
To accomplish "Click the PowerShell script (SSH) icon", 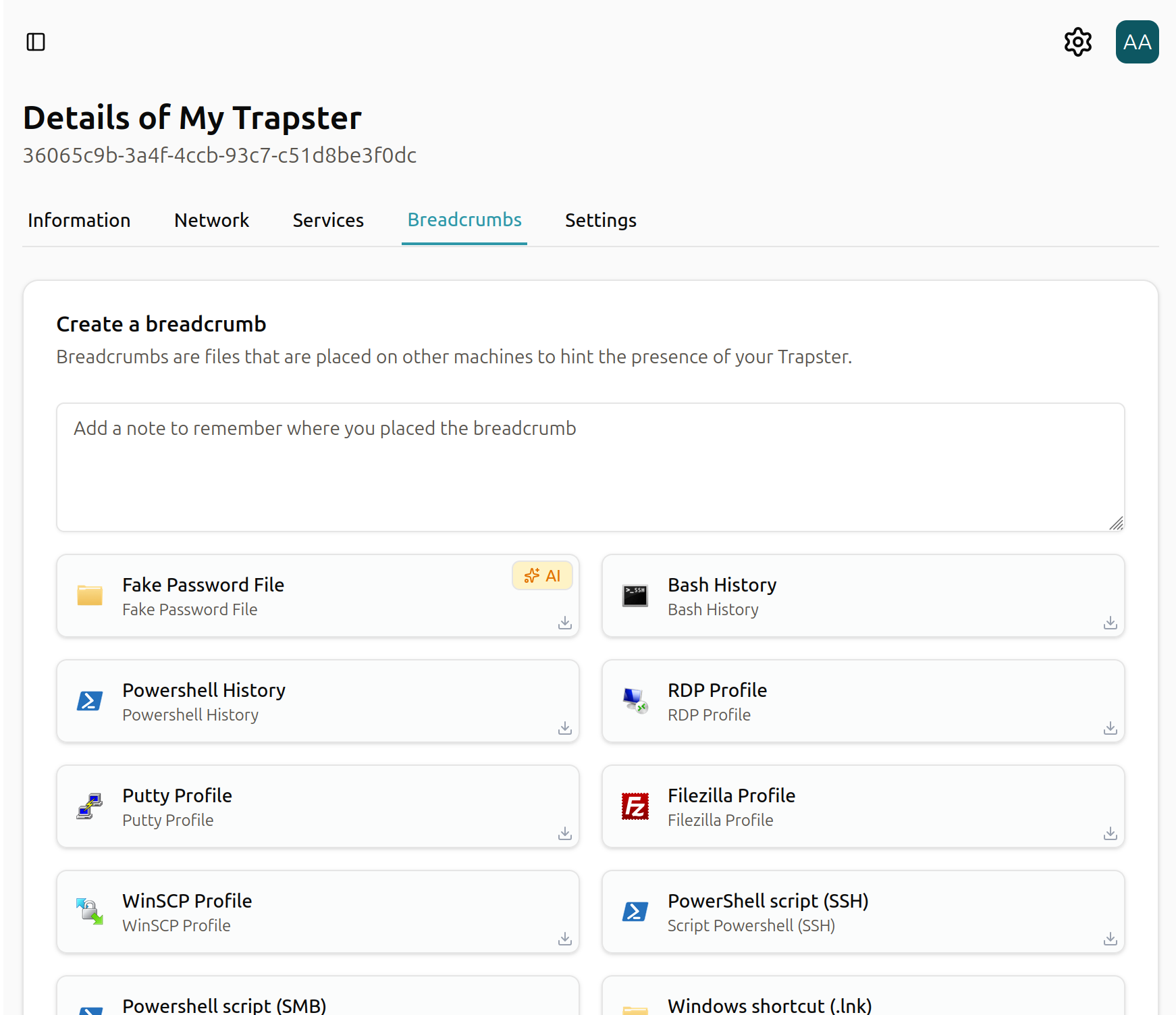I will (x=635, y=912).
